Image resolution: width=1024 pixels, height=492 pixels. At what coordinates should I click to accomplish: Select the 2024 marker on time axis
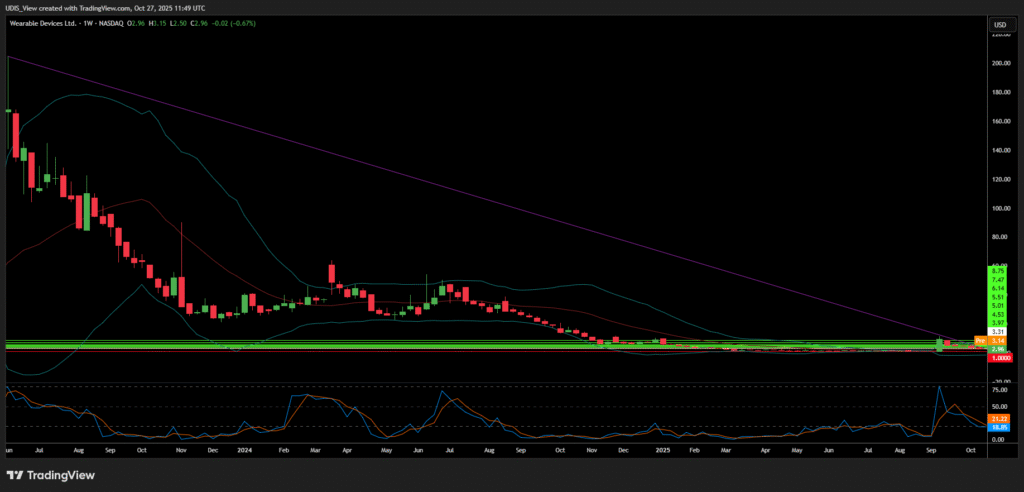245,451
